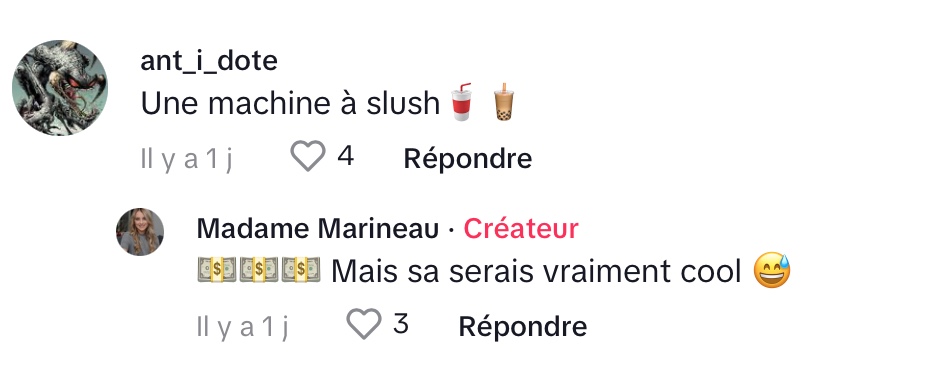Click the bubble tea emoji
Viewport: 932px width, 370px height.
pos(503,102)
